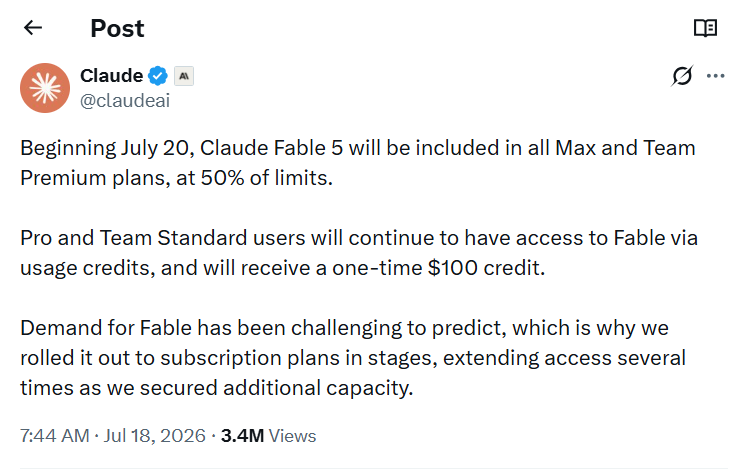Click the Pro and Team Standard paragraph

tap(359, 253)
